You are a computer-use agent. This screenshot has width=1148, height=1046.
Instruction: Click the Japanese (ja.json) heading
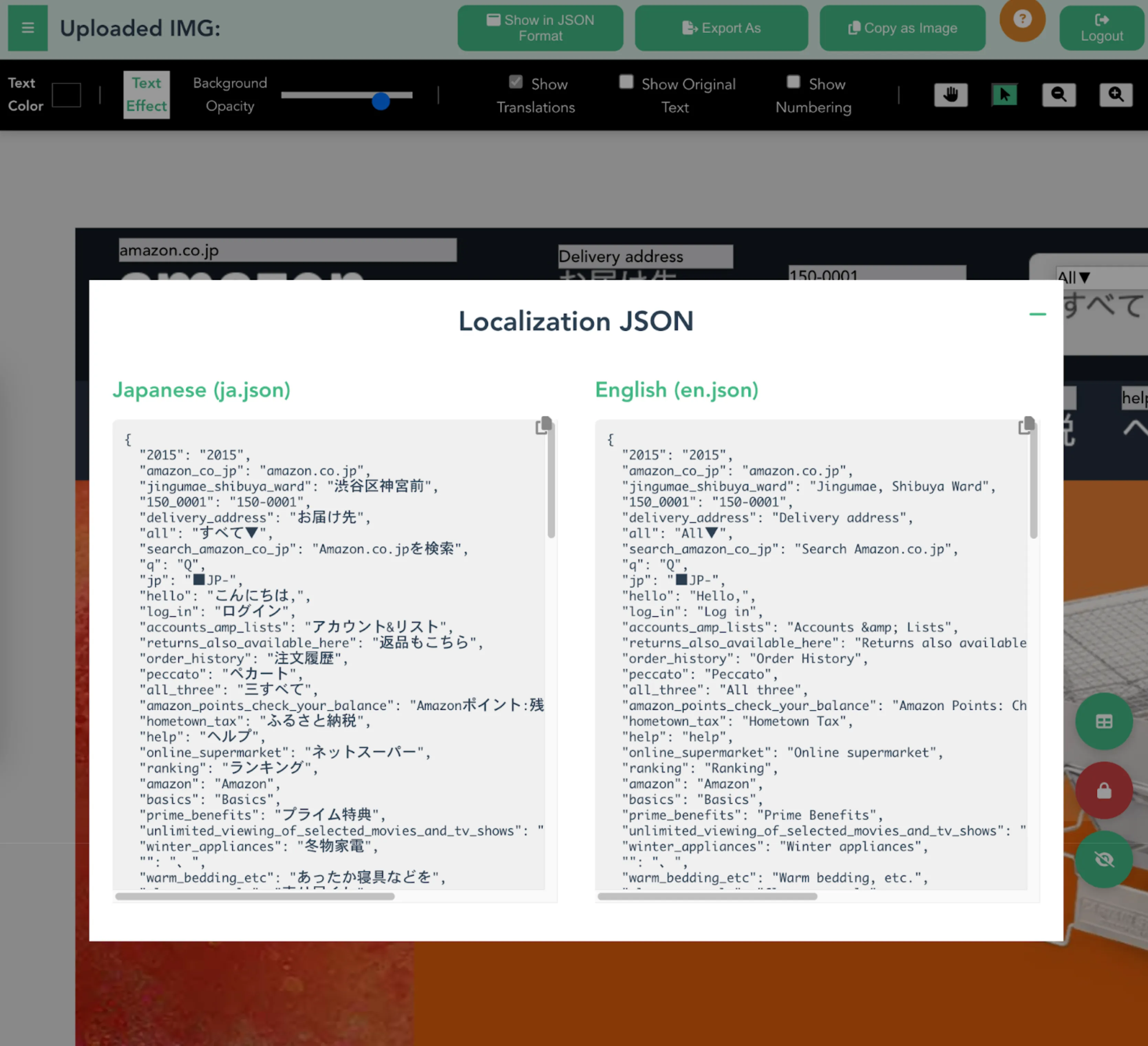202,390
